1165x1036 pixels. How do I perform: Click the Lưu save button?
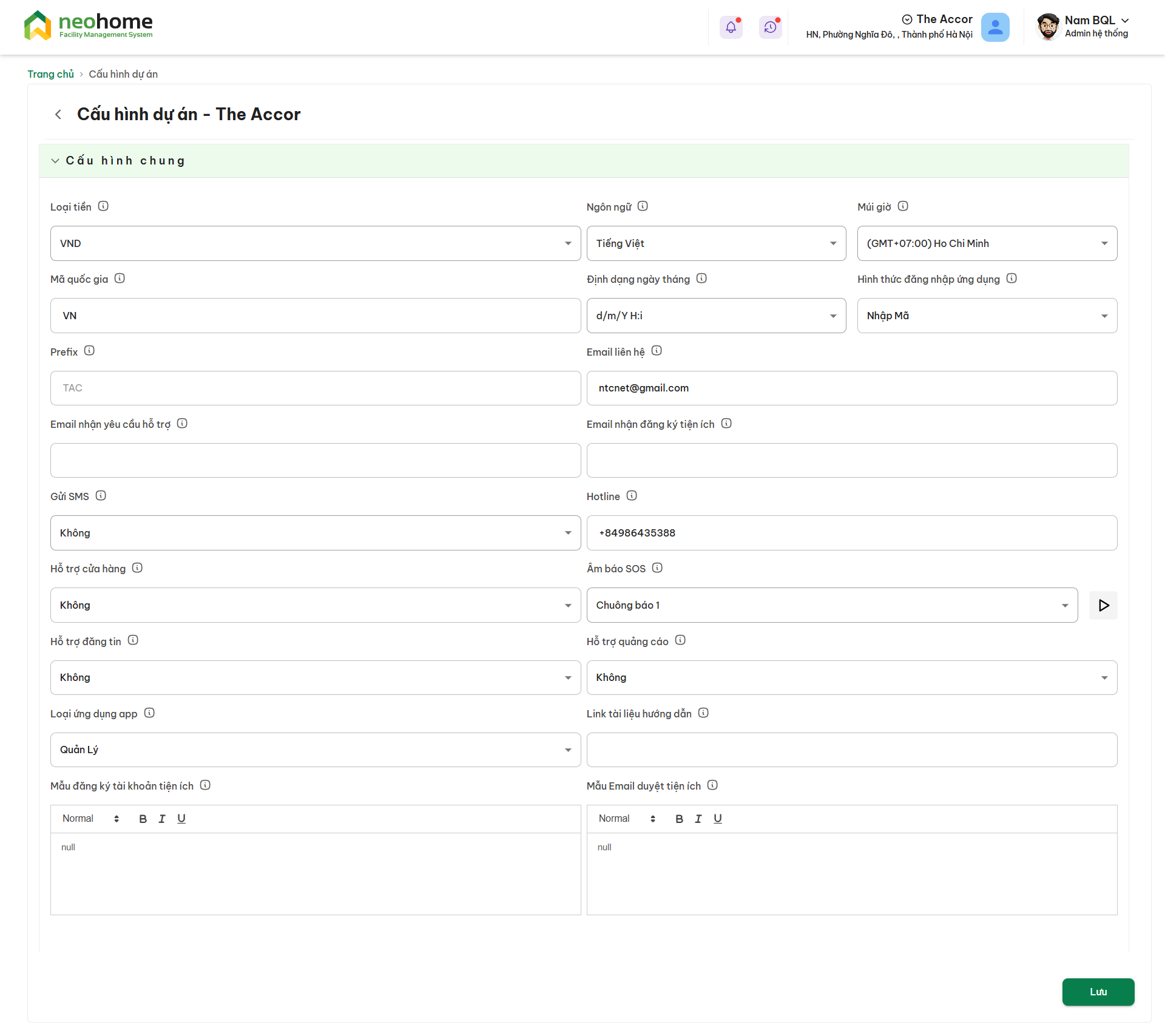1098,992
